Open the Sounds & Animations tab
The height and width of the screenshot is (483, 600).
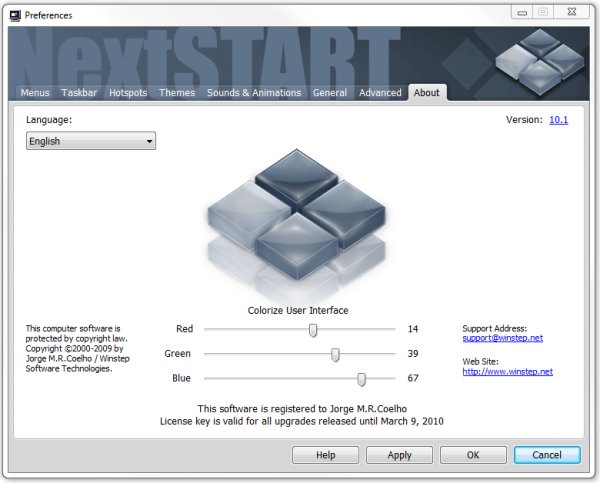pyautogui.click(x=254, y=93)
